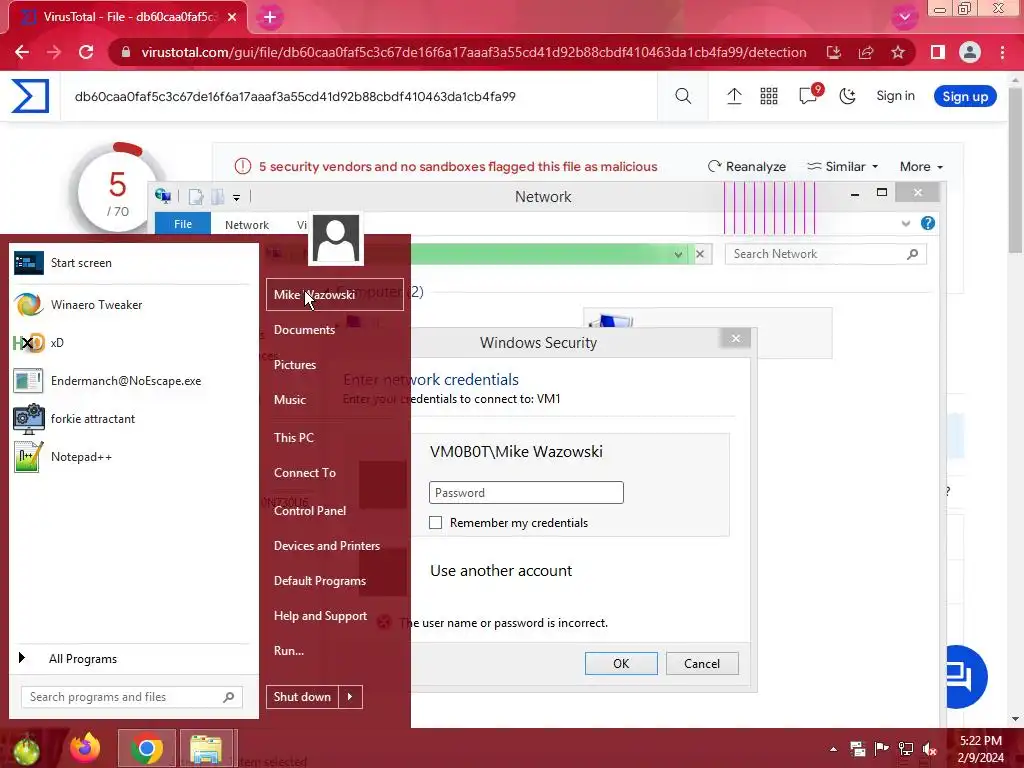
Task: Check Remember my credentials
Action: tap(436, 522)
